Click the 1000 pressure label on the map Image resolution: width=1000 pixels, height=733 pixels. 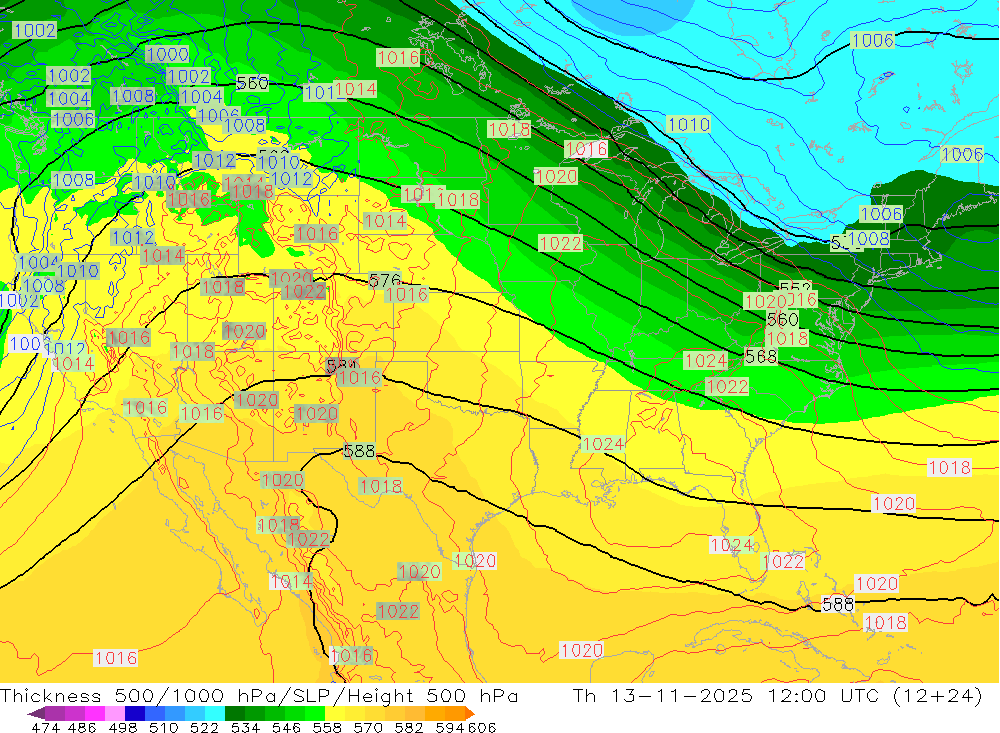pyautogui.click(x=167, y=54)
